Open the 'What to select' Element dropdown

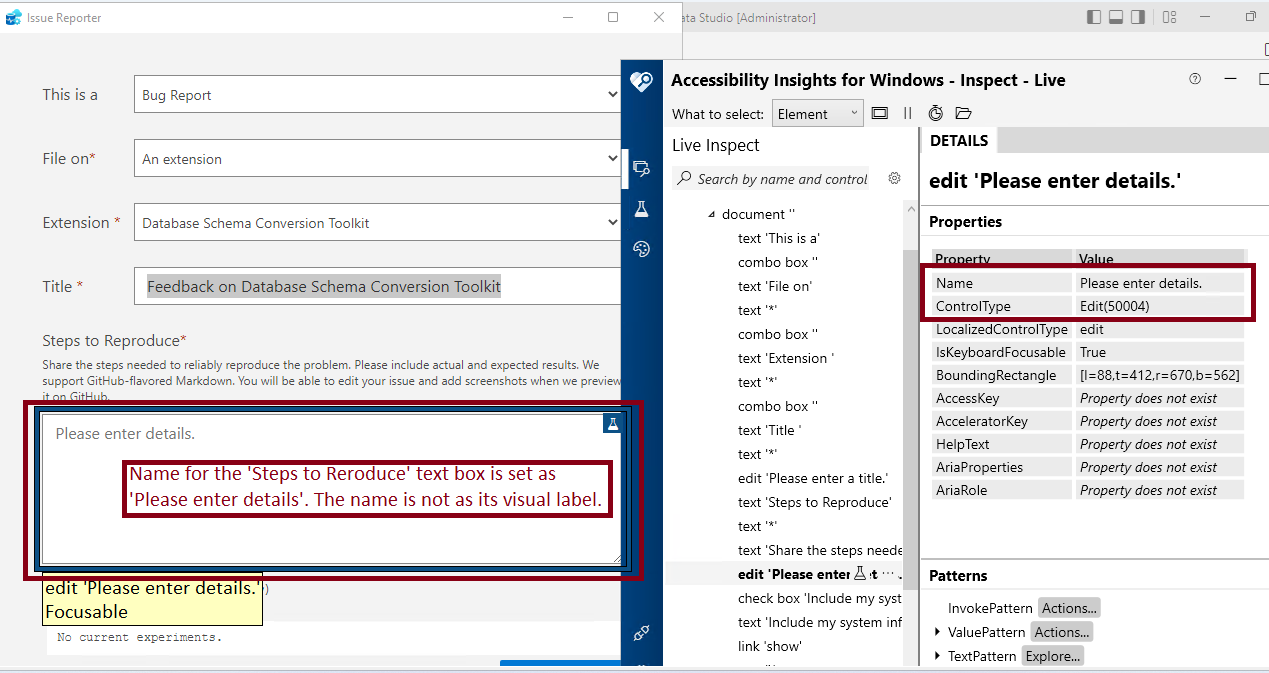[817, 113]
